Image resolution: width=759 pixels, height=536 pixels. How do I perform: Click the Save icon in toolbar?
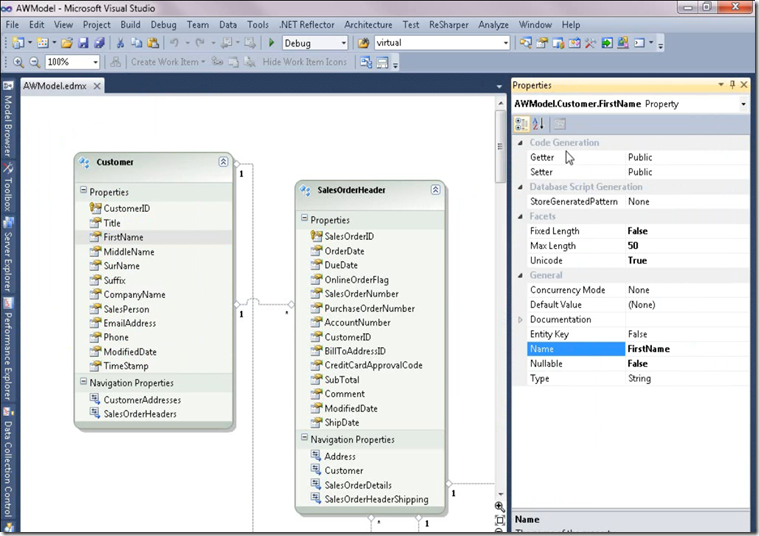tap(83, 43)
